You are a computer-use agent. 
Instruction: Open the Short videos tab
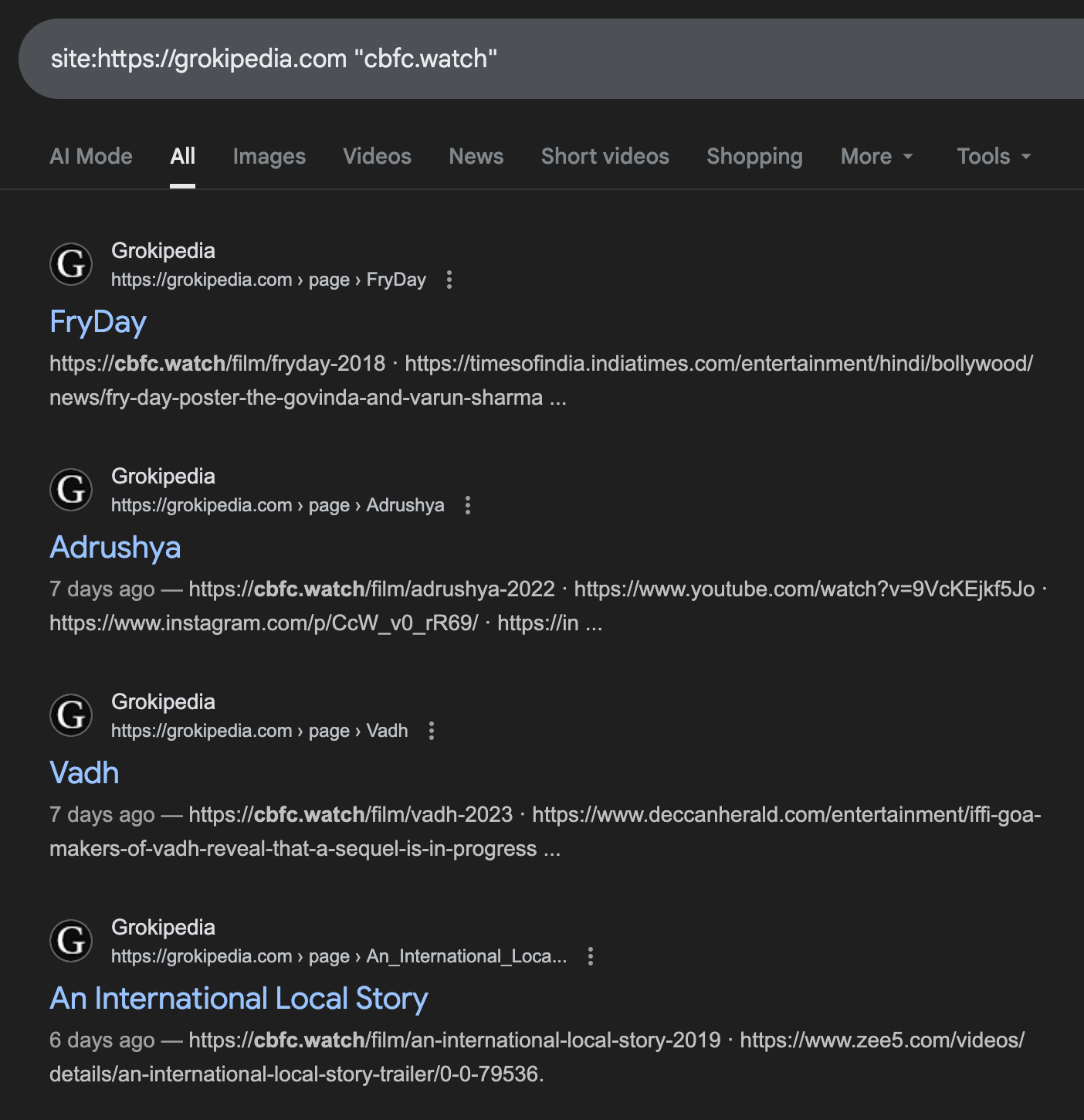point(605,157)
